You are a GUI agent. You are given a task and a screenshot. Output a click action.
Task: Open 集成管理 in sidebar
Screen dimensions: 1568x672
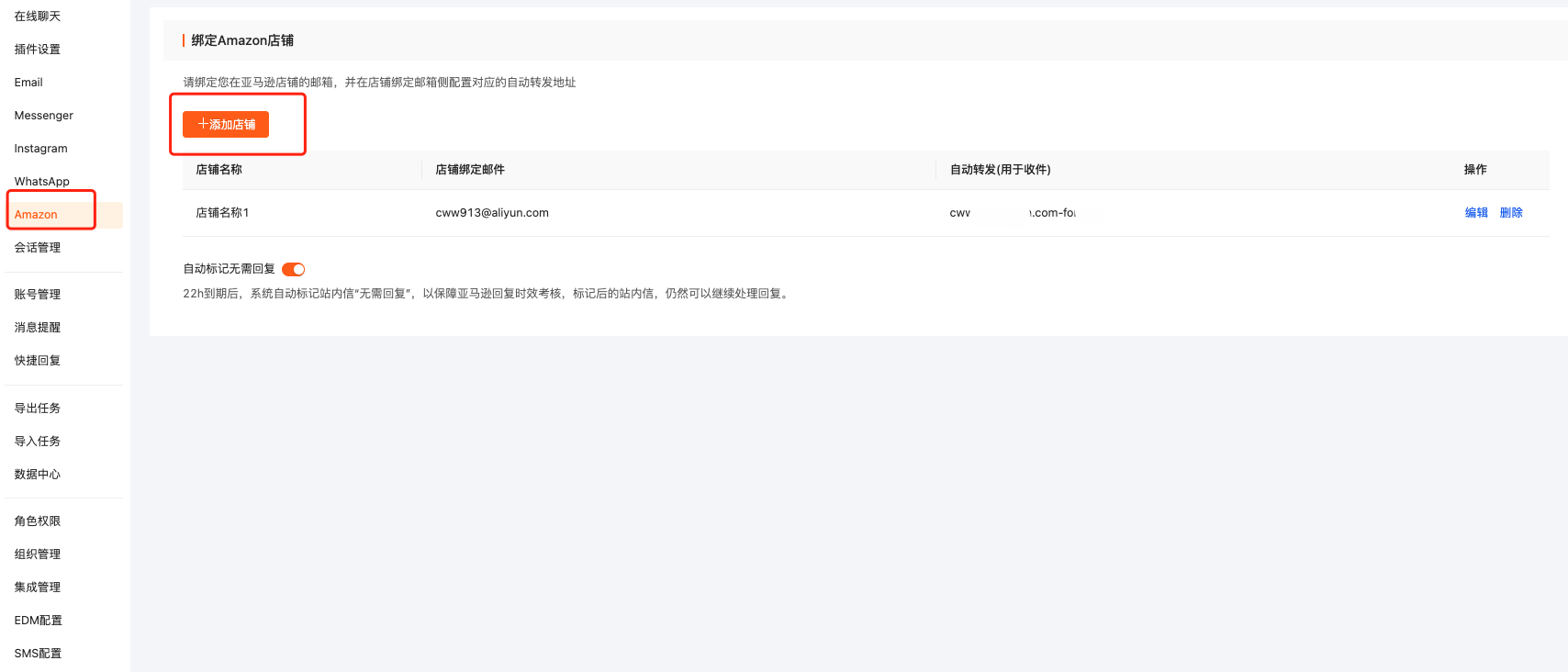click(38, 588)
